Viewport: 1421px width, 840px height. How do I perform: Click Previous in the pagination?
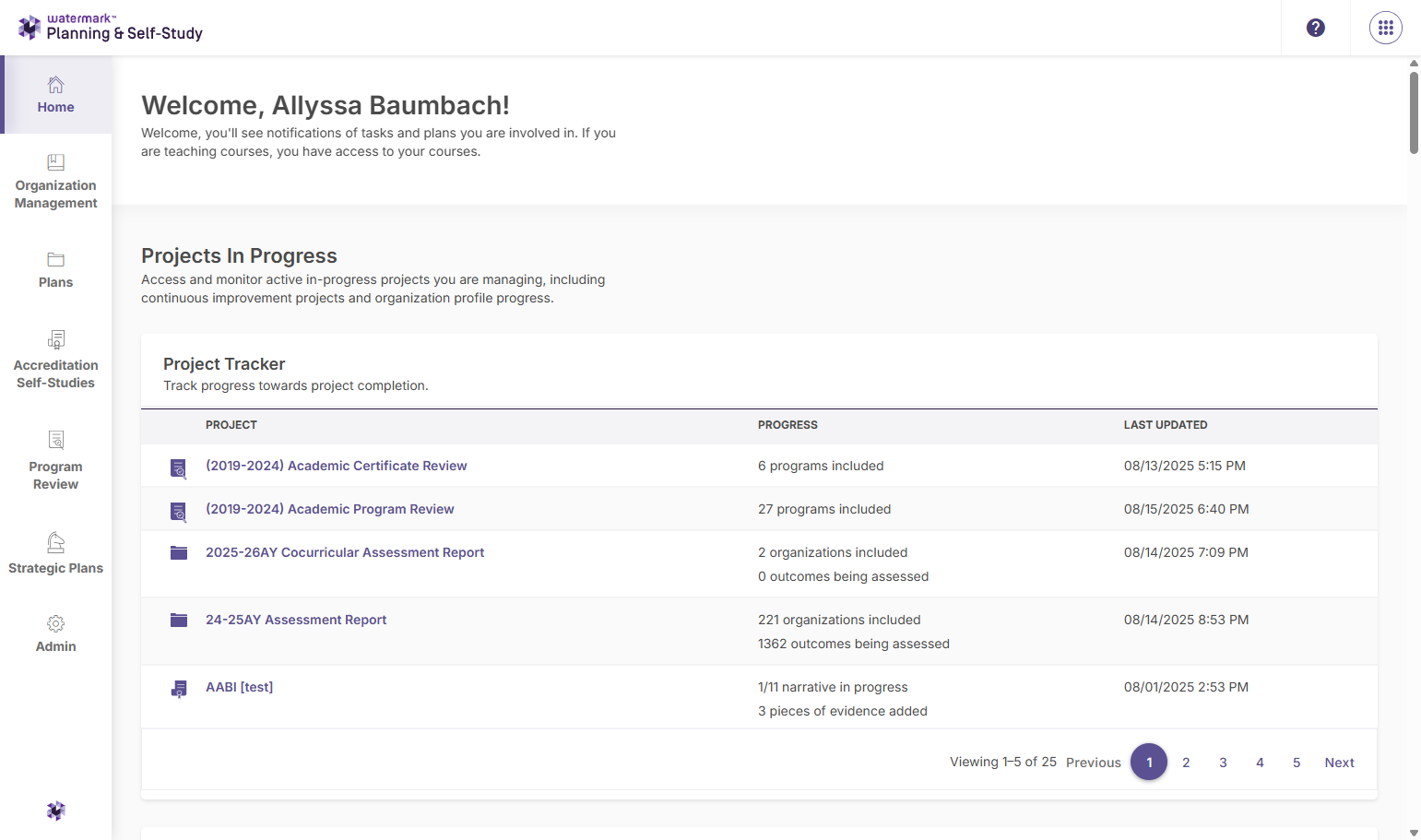coord(1094,763)
